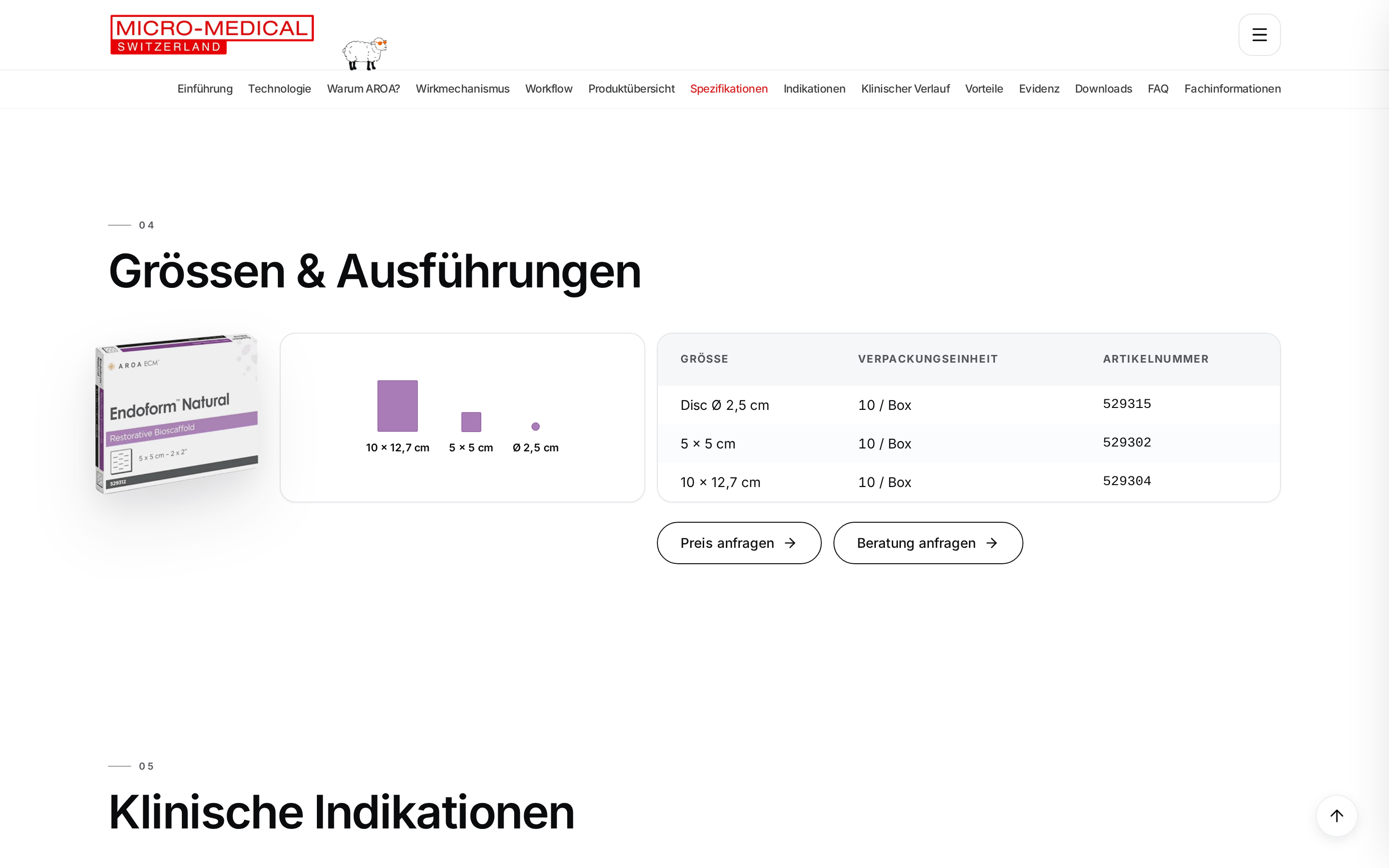Open the Warum AROA? nav item
This screenshot has height=868, width=1389.
tap(363, 89)
